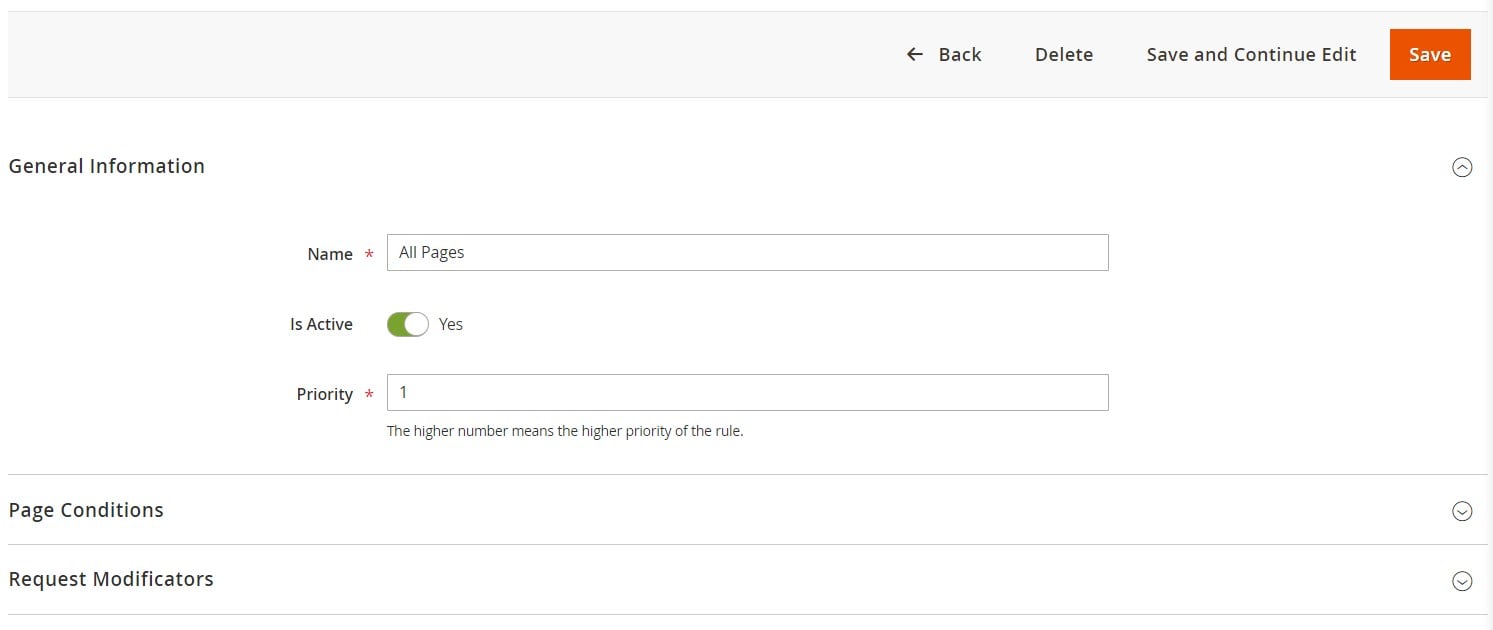Image resolution: width=1493 pixels, height=630 pixels.
Task: Click the left arrow icon beside Back
Action: (914, 55)
